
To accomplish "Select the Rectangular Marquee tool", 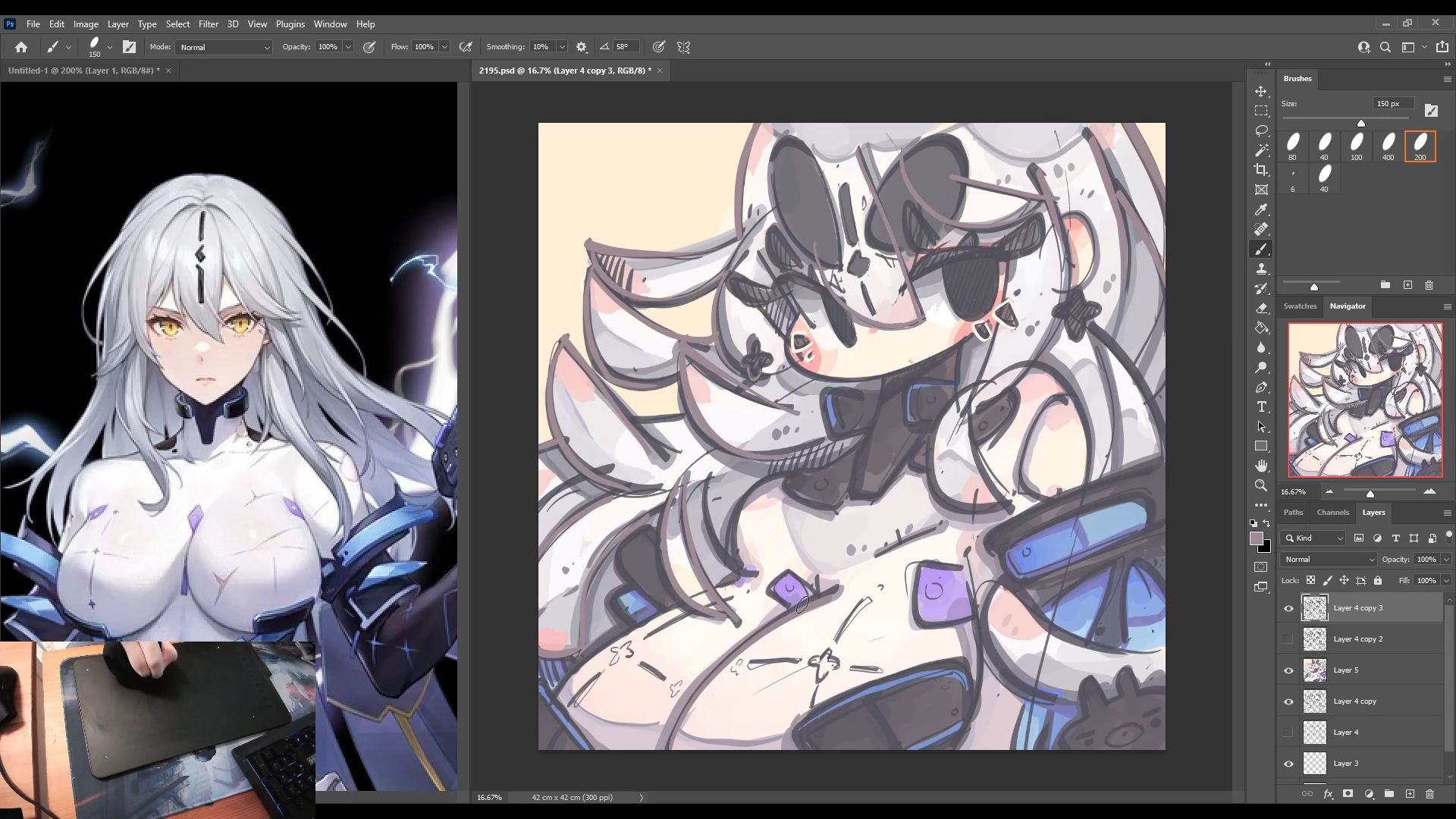I will point(1261,111).
